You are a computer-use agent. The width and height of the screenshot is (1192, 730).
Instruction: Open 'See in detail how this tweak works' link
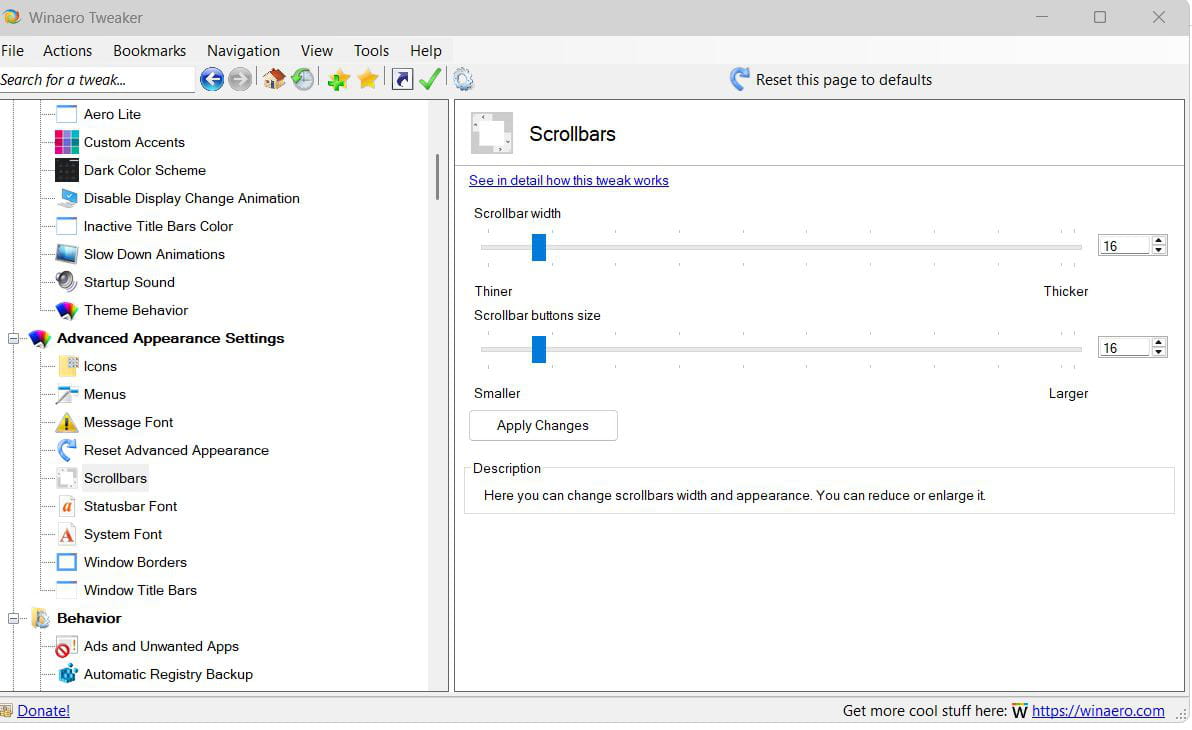569,180
